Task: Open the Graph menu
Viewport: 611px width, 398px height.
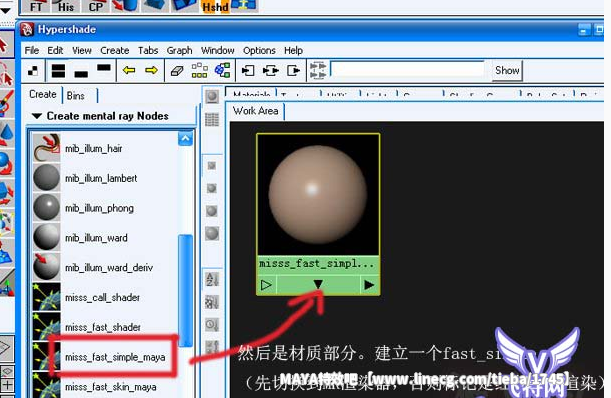Action: (179, 51)
